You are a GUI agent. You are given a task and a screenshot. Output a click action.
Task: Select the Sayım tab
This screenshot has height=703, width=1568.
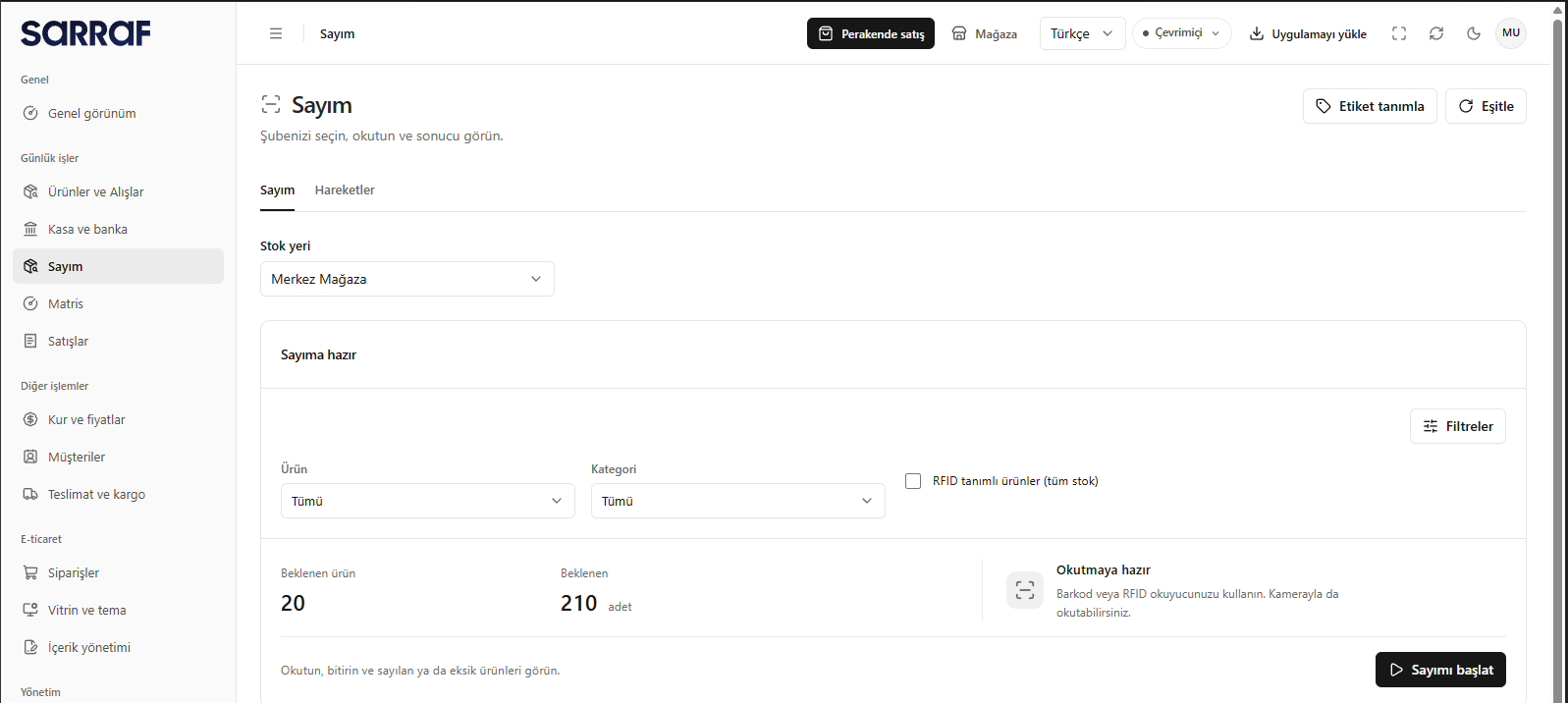(x=277, y=190)
